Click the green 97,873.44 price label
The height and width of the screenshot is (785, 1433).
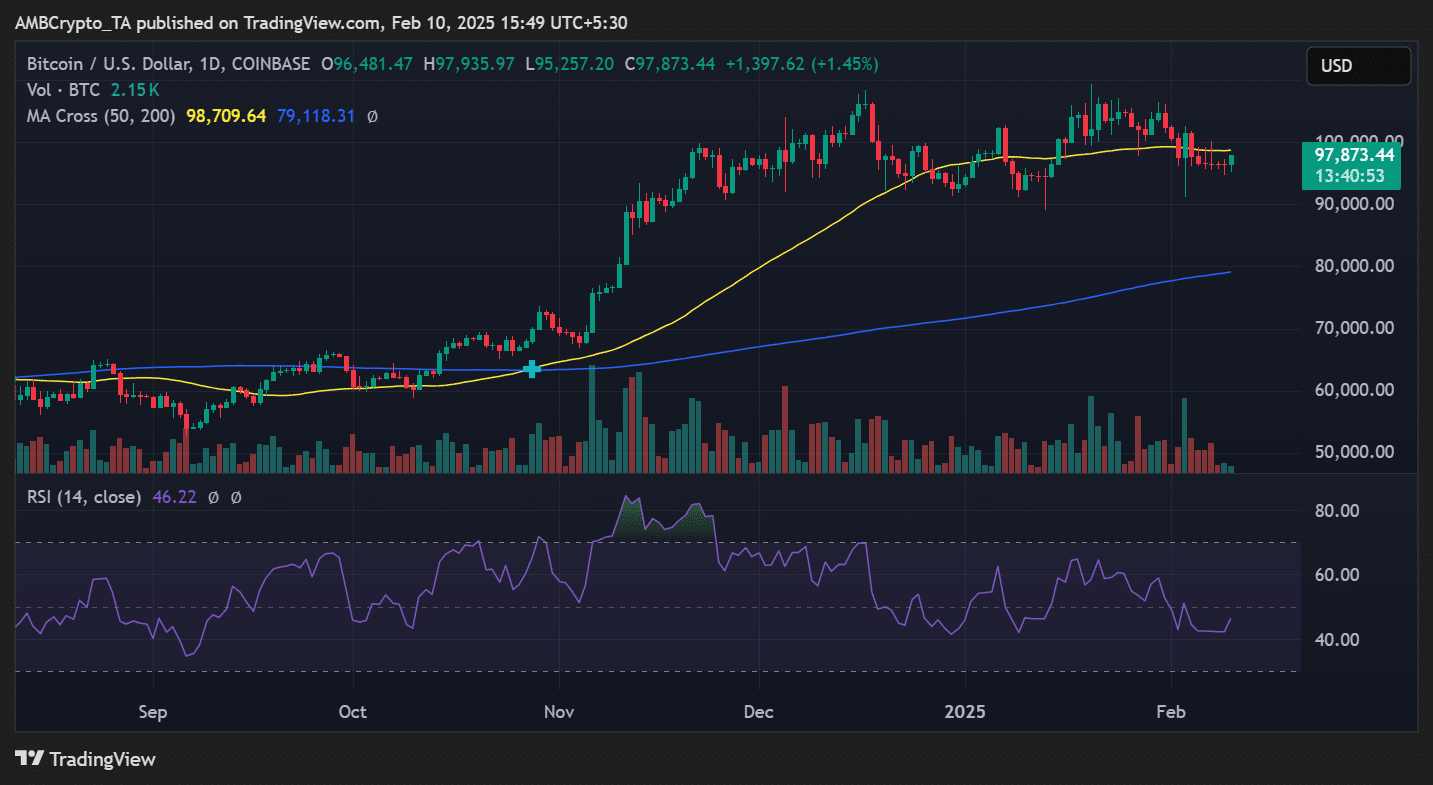point(1353,157)
